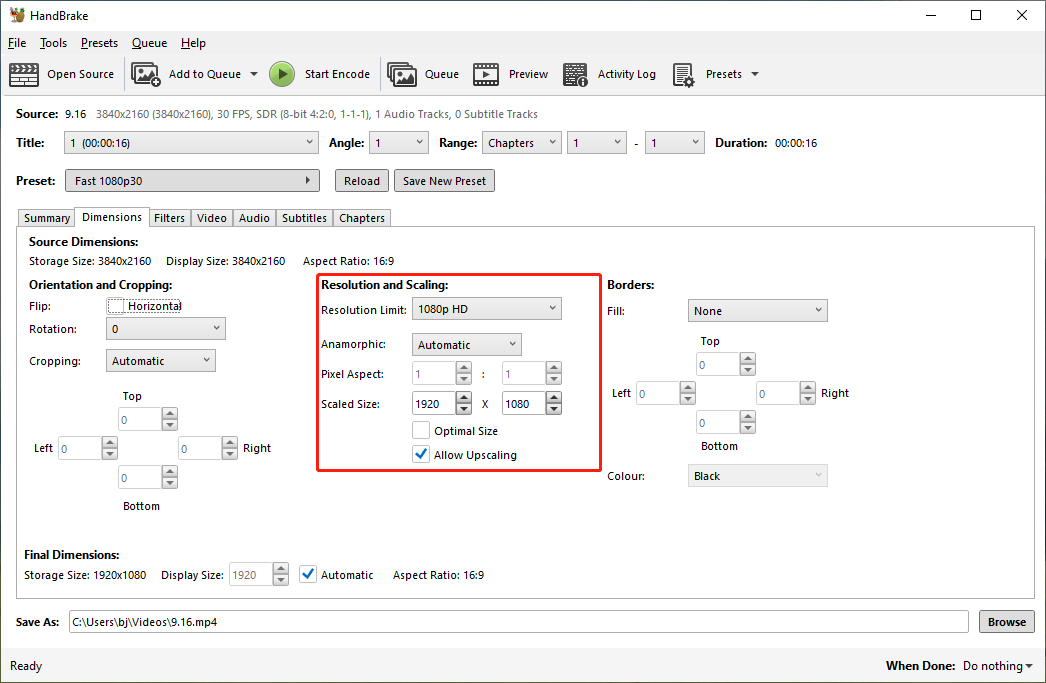Click the Start Encode label

[337, 74]
